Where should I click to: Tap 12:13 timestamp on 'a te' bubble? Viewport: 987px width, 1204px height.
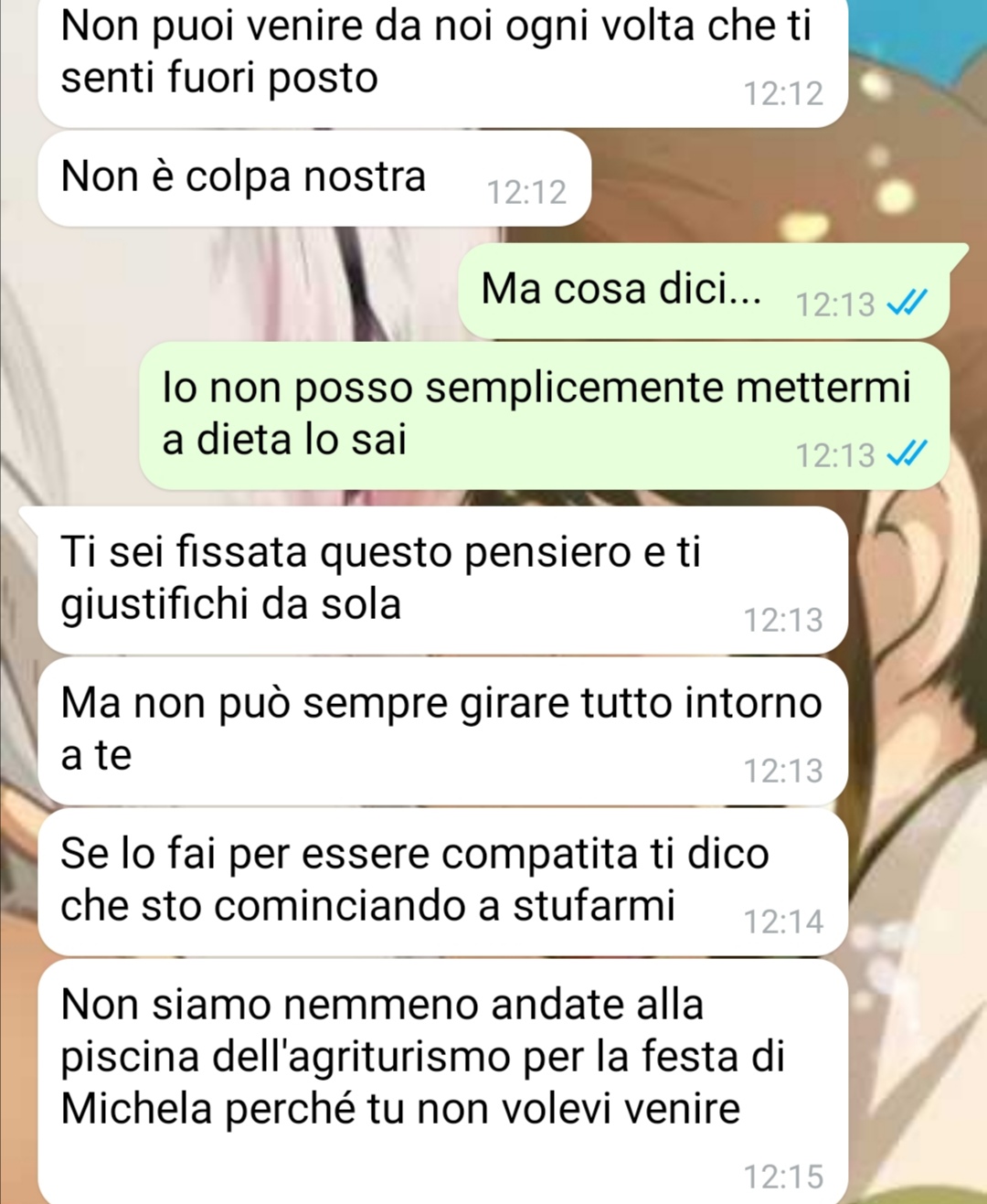click(783, 771)
